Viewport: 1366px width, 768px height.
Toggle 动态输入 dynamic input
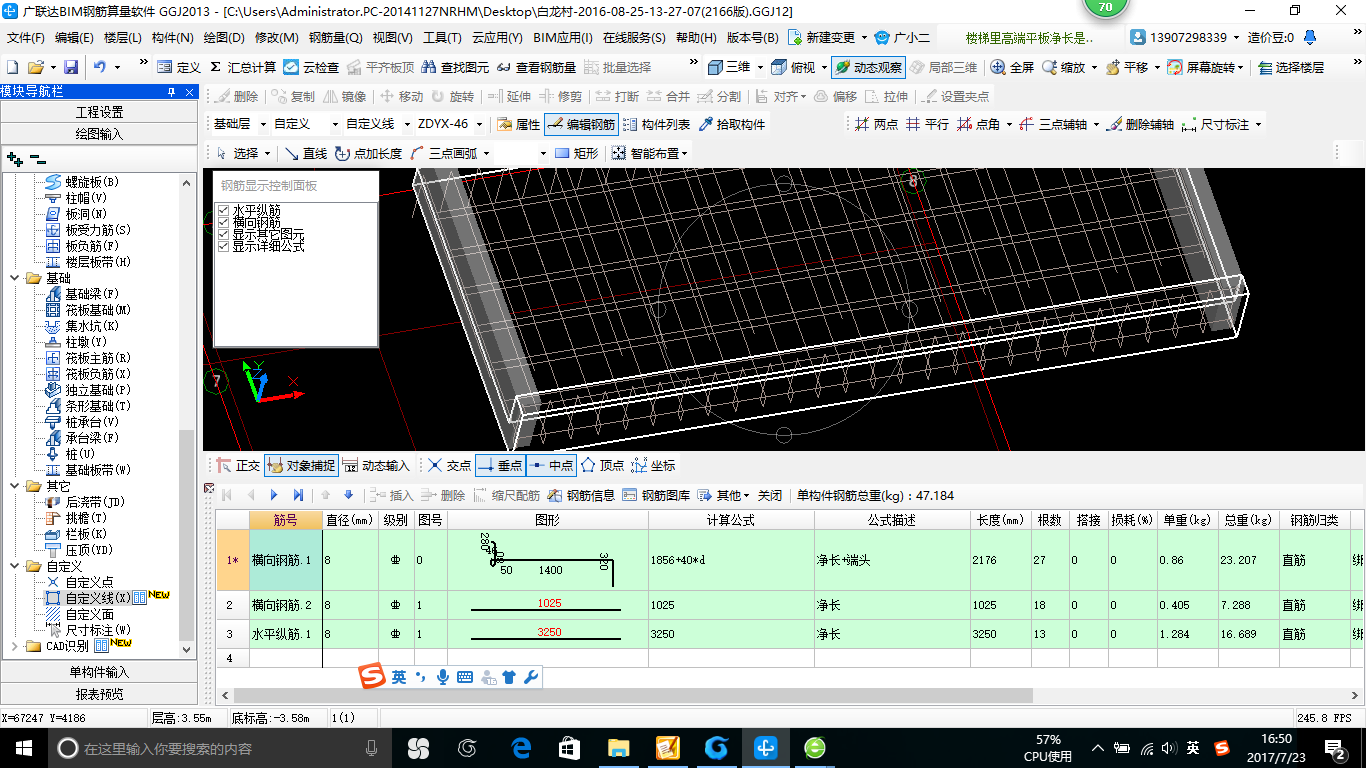pyautogui.click(x=377, y=465)
